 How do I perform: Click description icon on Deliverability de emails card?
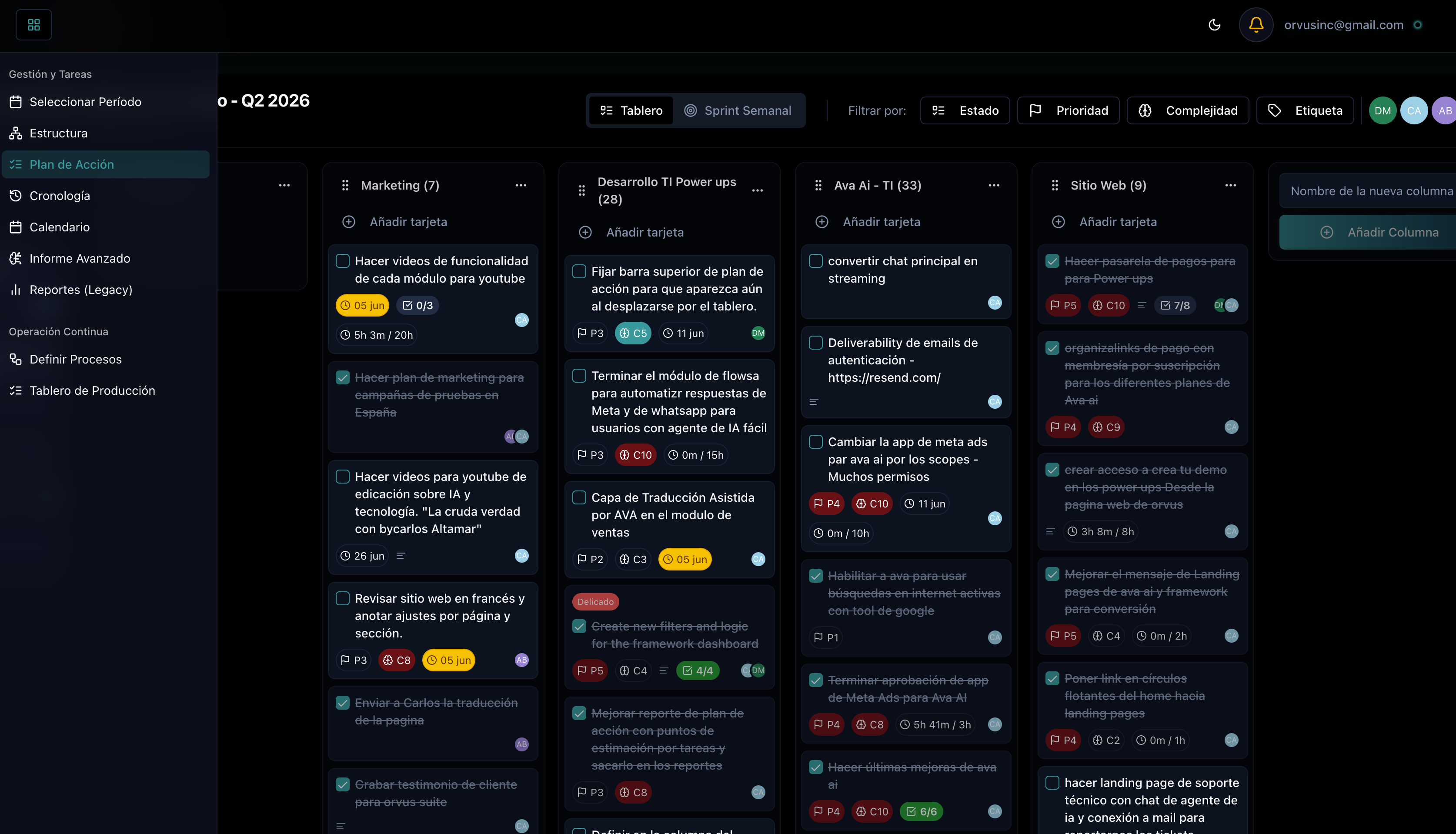click(x=814, y=401)
